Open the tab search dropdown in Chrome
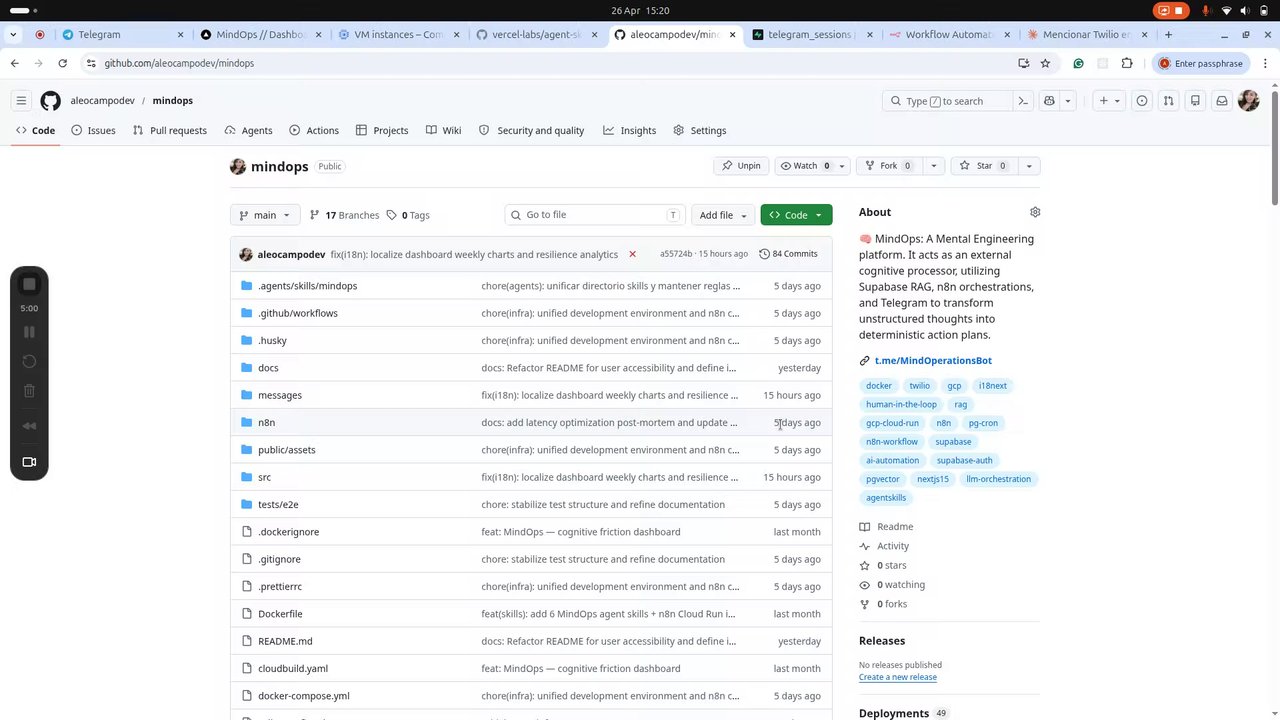This screenshot has width=1280, height=720. [13, 34]
